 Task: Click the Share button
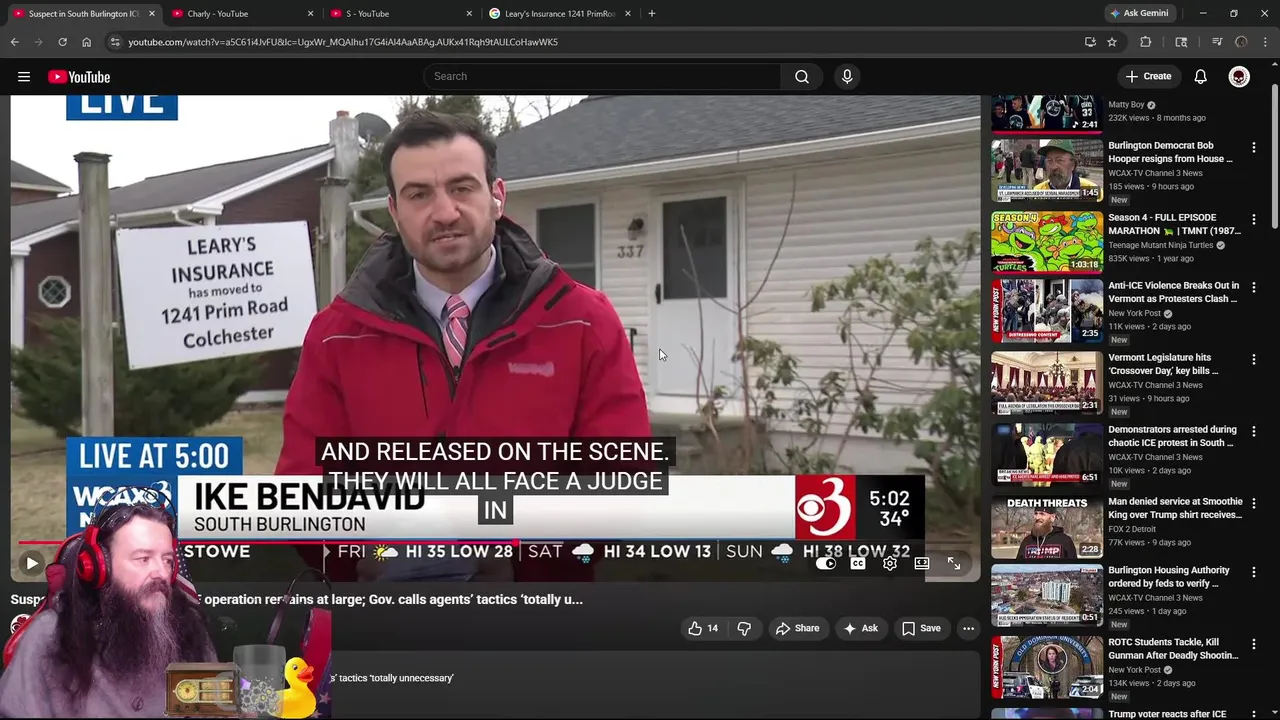pyautogui.click(x=797, y=628)
